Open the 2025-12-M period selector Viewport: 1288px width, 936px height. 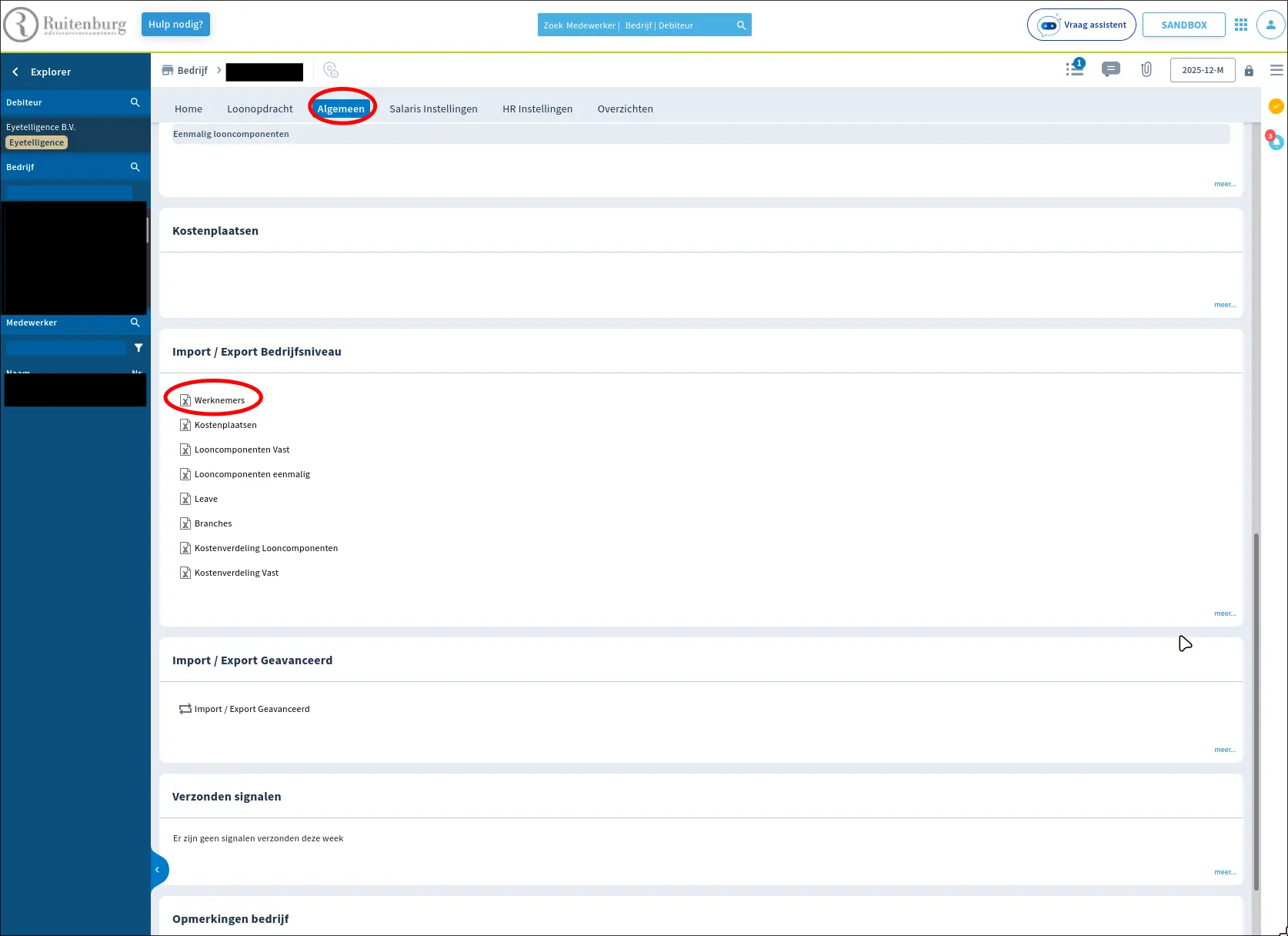pos(1202,70)
